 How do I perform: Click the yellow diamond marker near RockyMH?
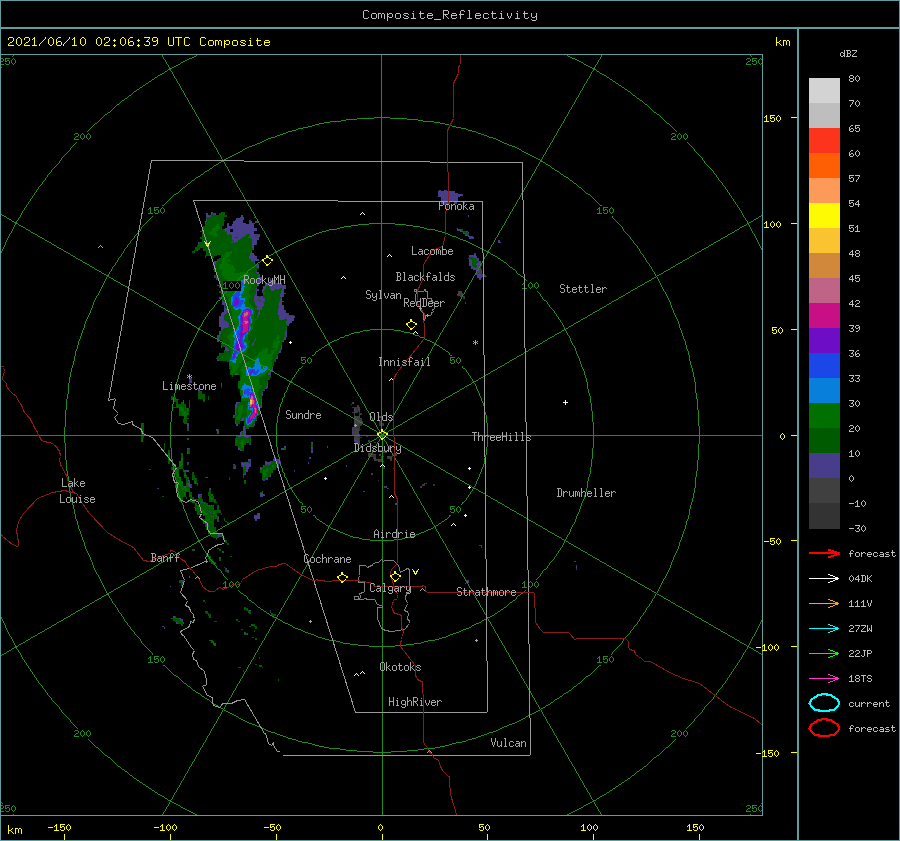click(x=267, y=261)
